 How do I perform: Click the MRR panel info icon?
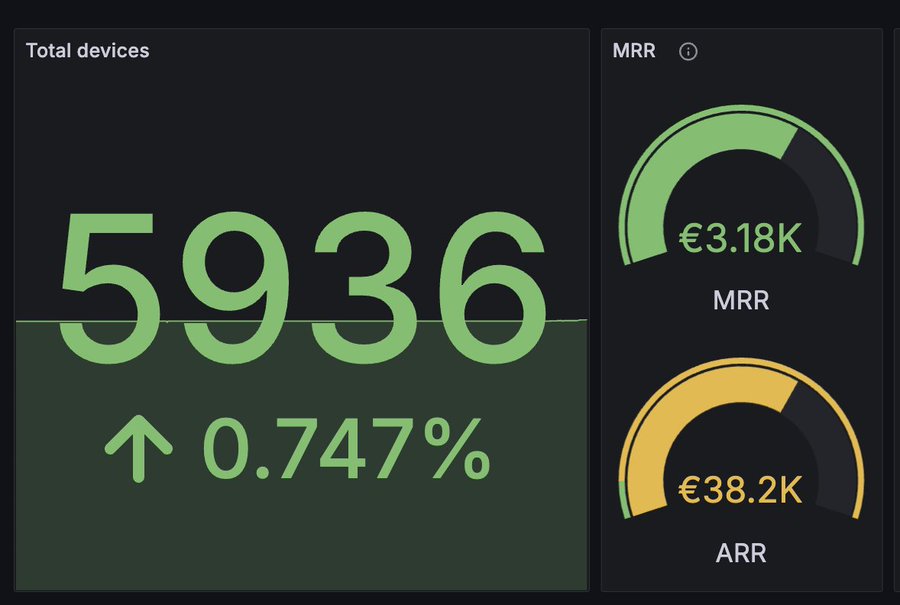(688, 52)
